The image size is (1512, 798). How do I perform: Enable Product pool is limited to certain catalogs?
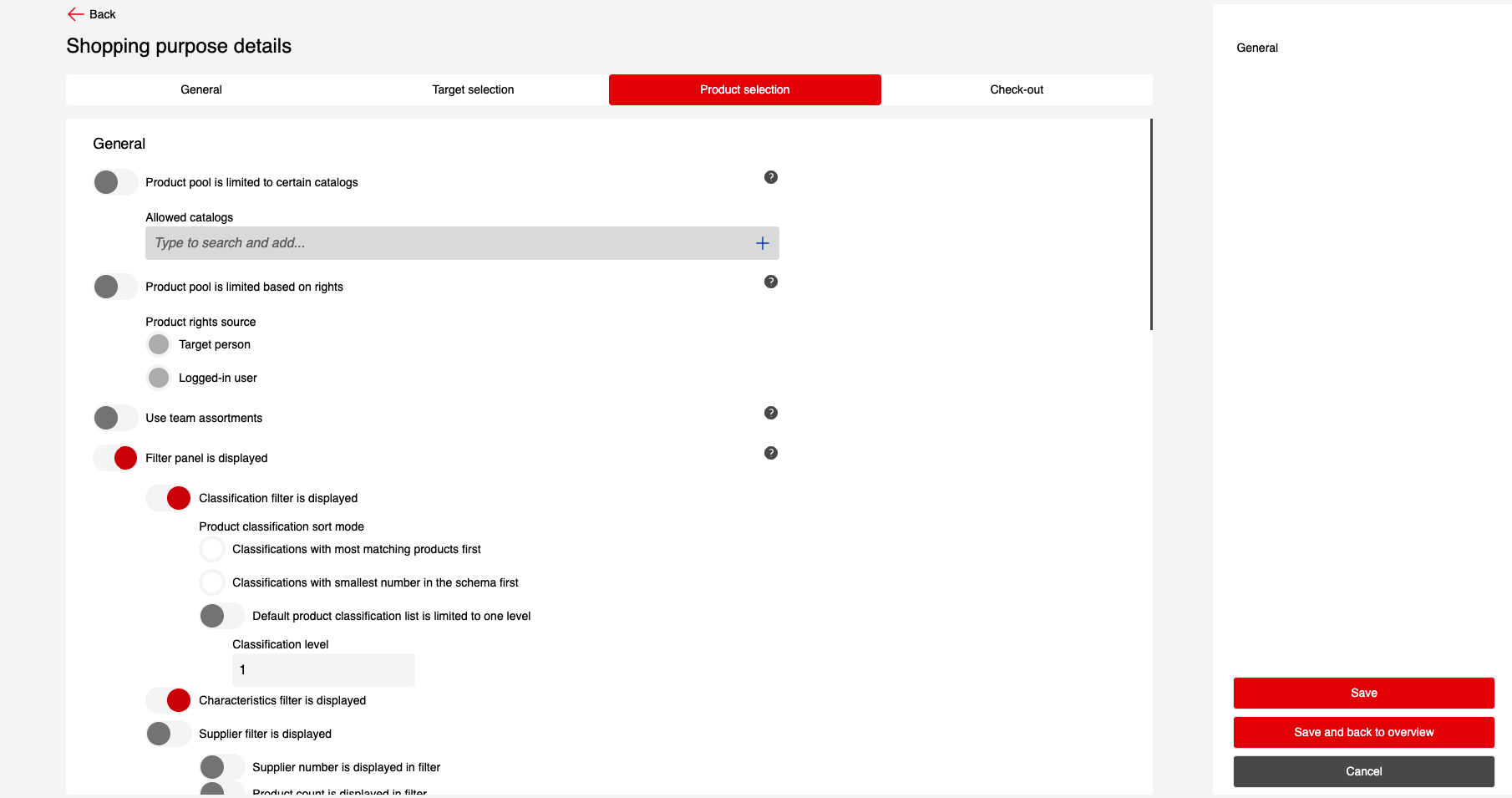pyautogui.click(x=115, y=182)
